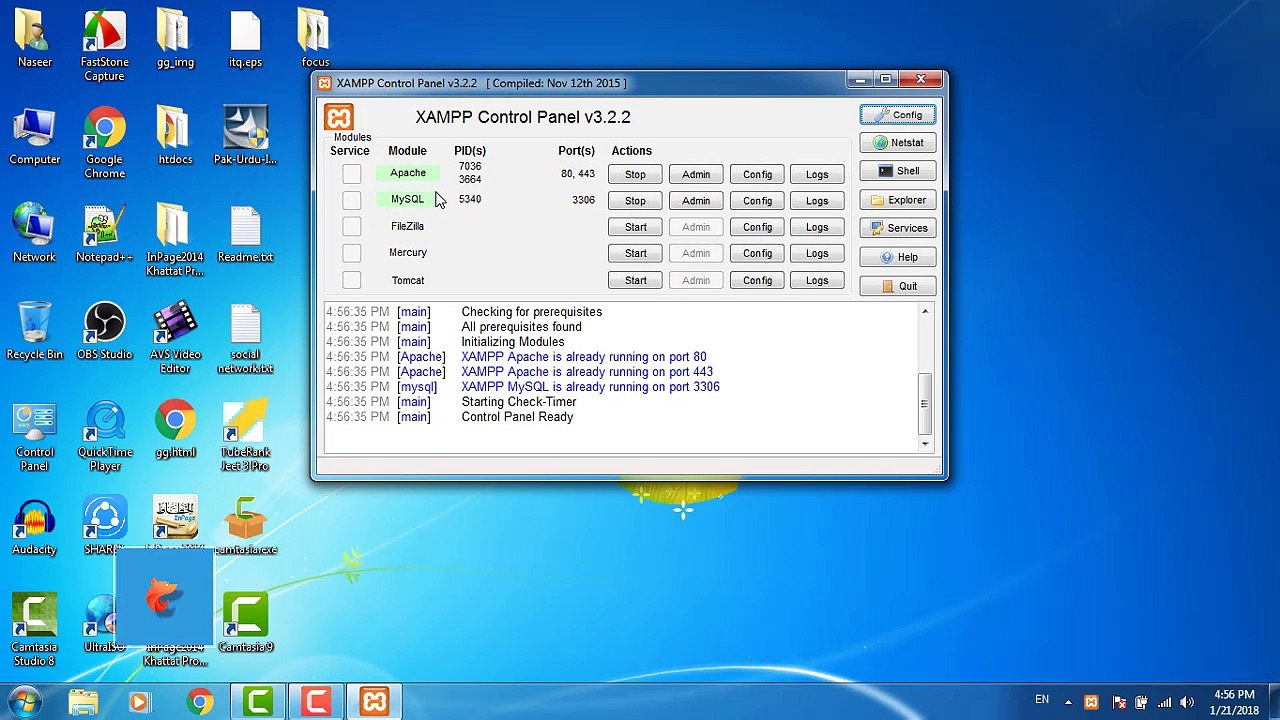
Task: Open the Windows Start menu orb
Action: (24, 701)
